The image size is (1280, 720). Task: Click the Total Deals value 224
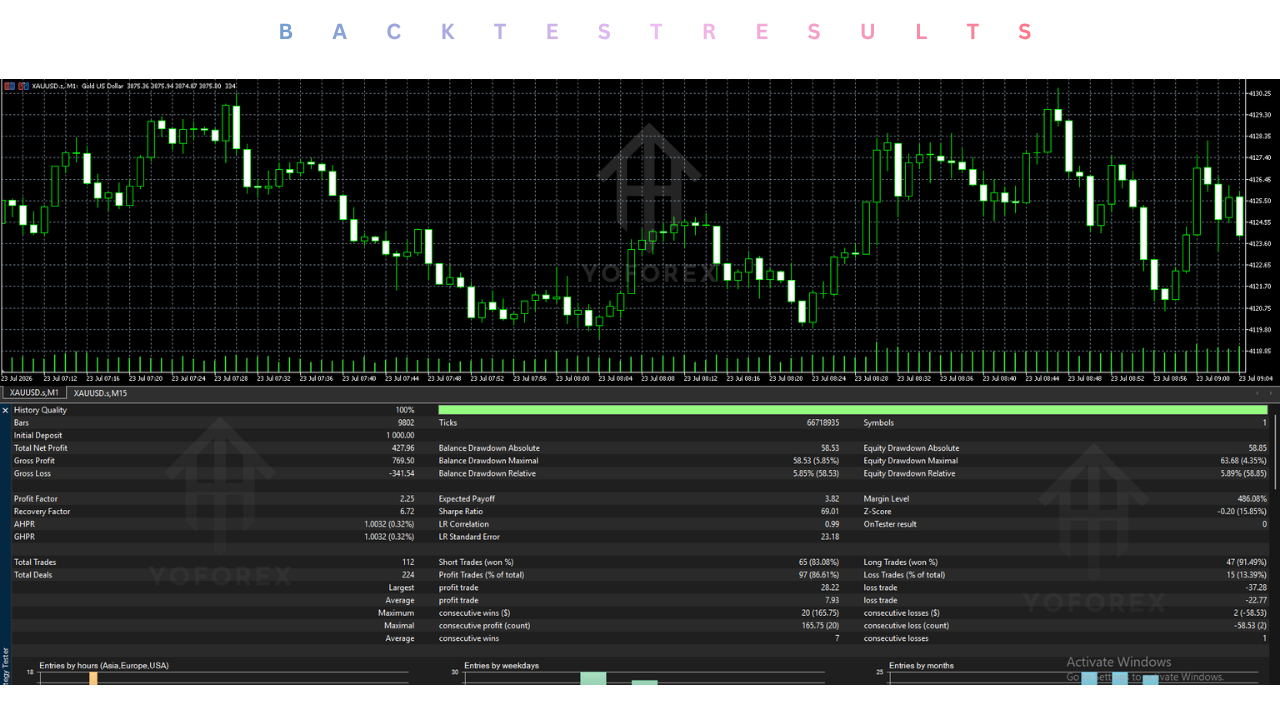pos(408,575)
